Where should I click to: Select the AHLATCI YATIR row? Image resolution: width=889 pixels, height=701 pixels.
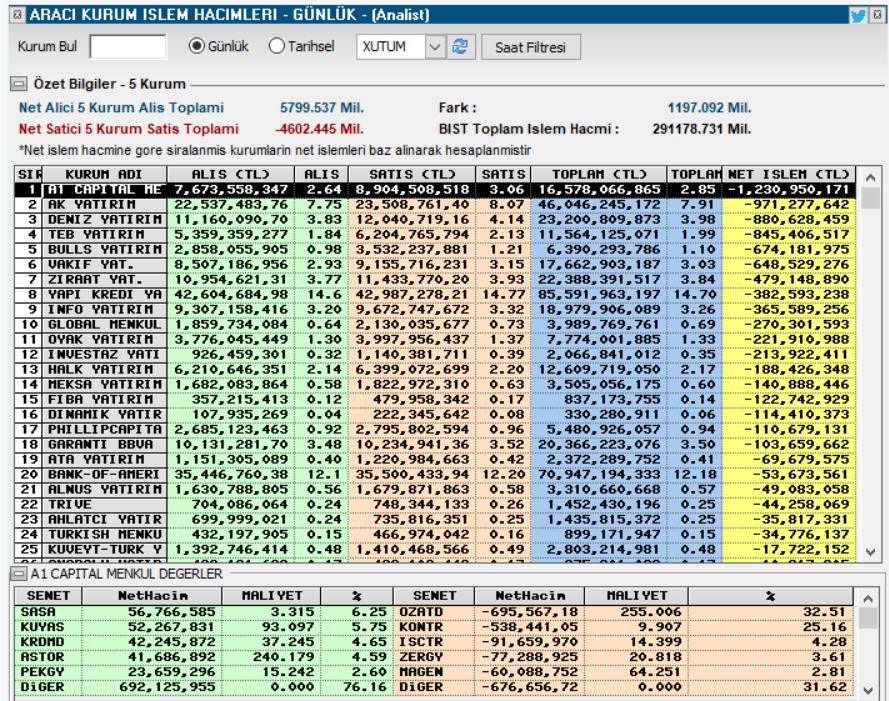435,520
